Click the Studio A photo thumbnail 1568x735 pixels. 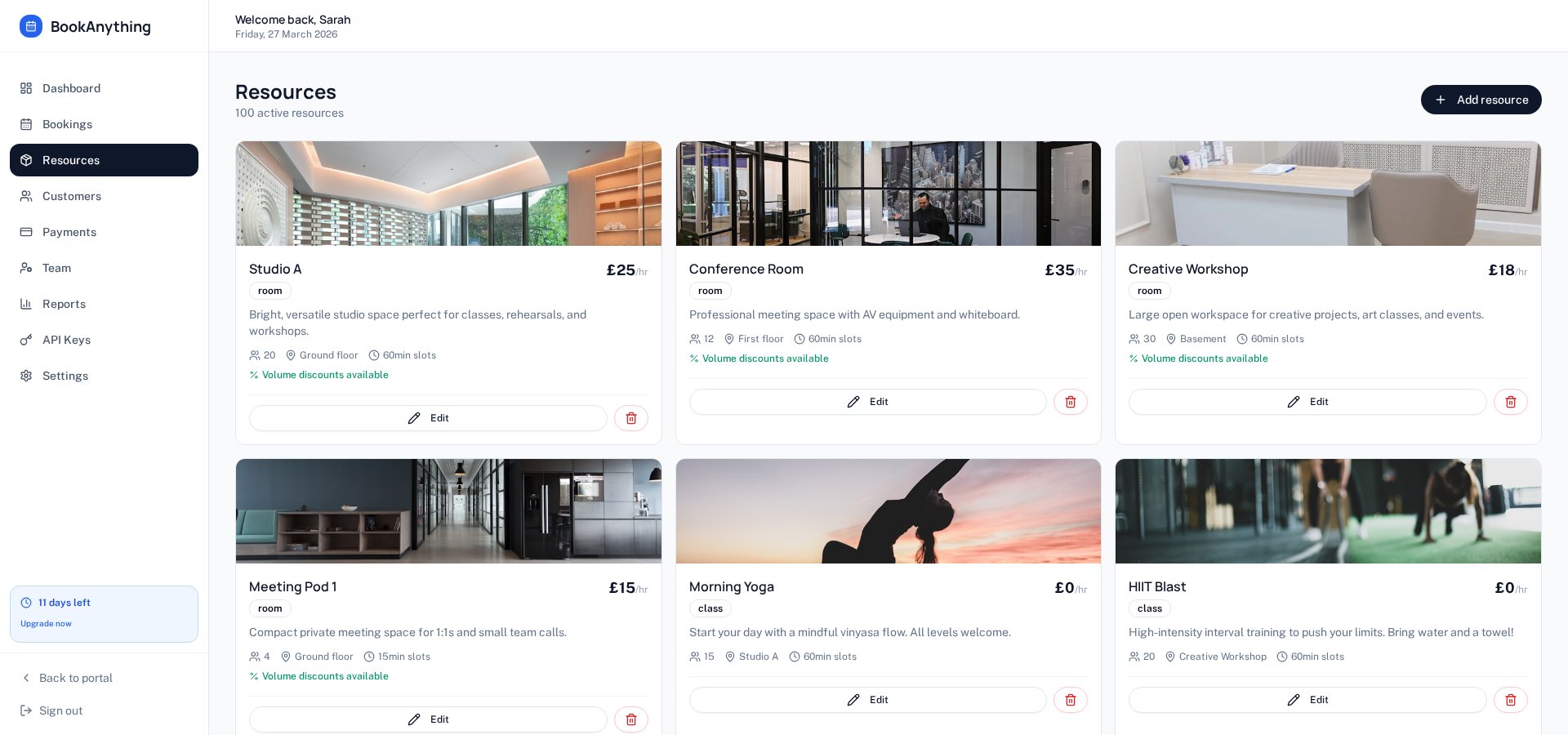click(448, 194)
